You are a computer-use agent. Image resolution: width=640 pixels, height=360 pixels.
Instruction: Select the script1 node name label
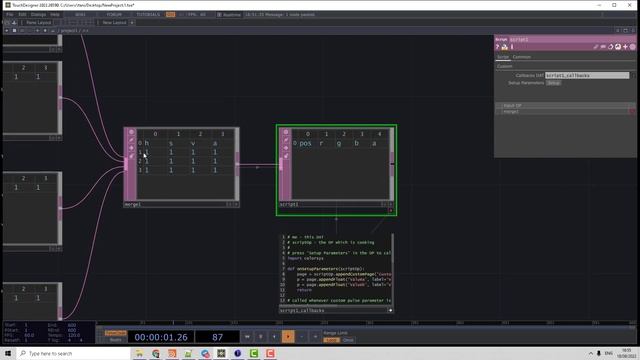(x=289, y=204)
